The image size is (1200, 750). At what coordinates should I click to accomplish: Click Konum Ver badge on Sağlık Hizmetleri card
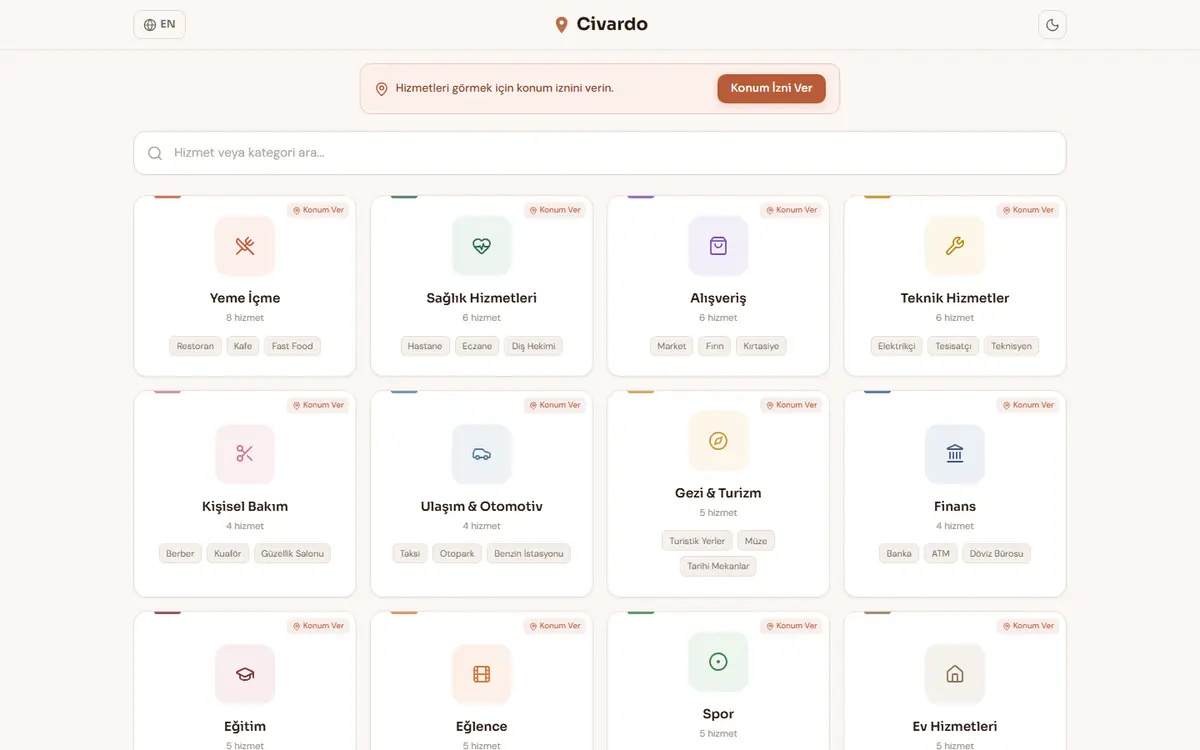[x=555, y=210]
